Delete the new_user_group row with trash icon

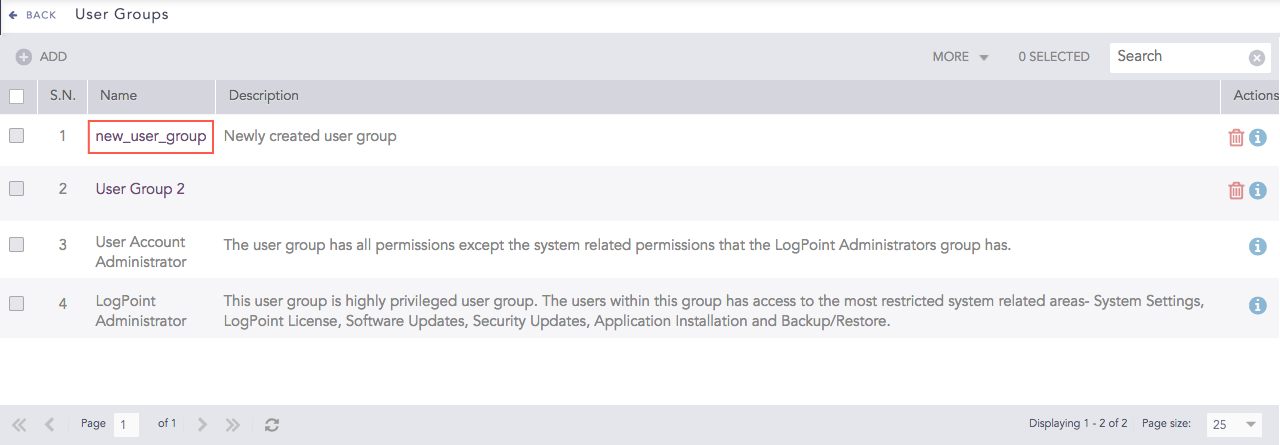click(x=1236, y=137)
